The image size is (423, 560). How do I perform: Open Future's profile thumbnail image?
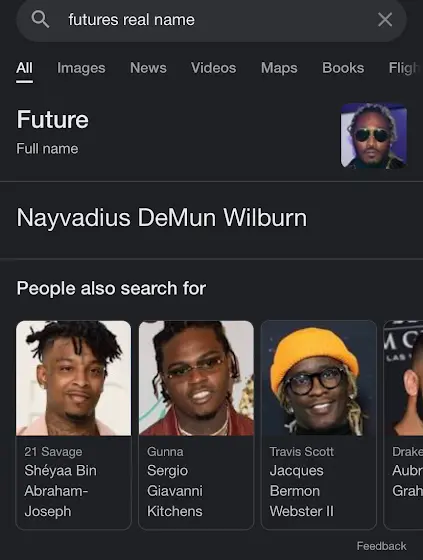click(373, 136)
